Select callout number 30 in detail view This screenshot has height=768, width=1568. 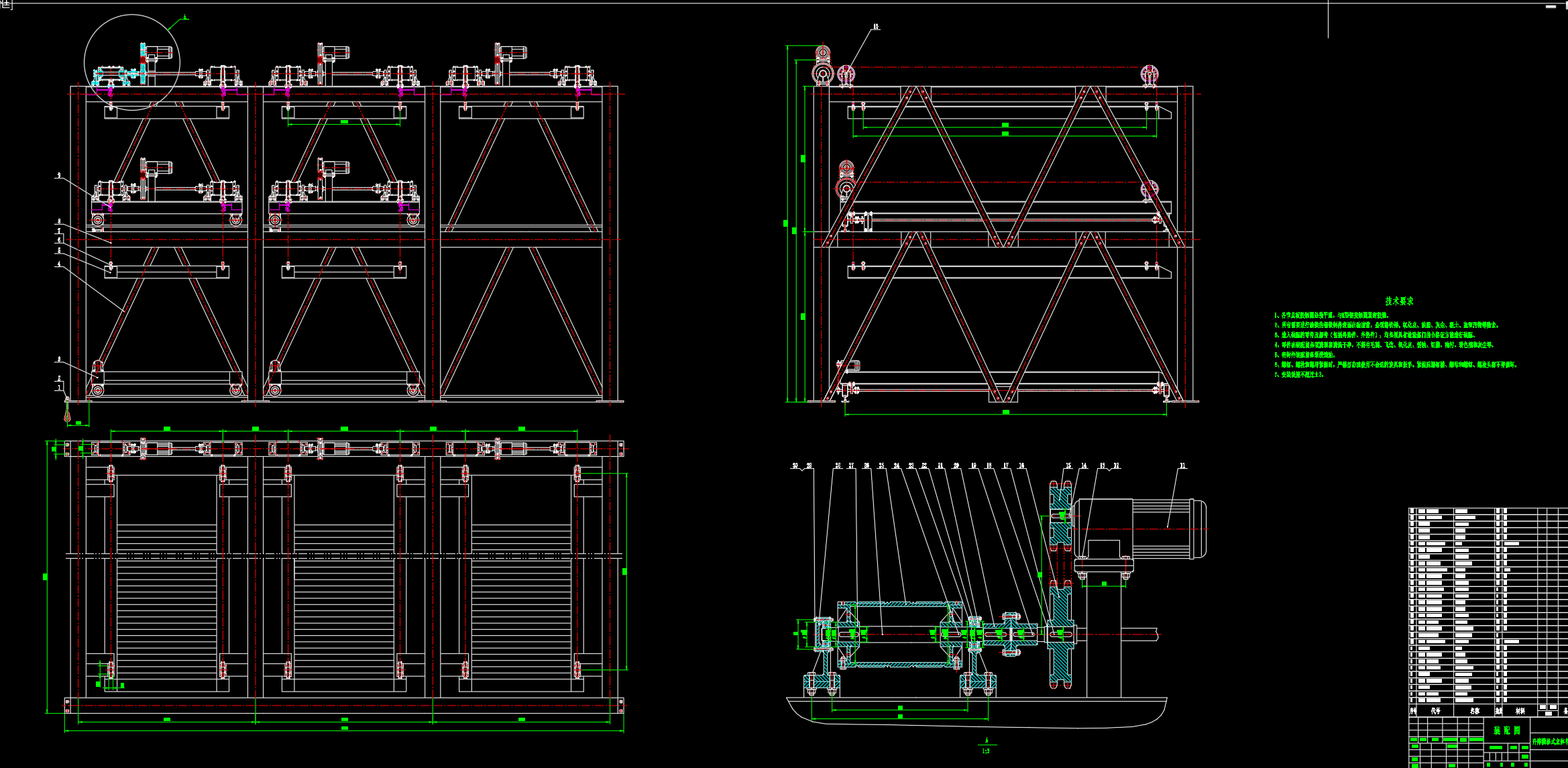coord(795,465)
